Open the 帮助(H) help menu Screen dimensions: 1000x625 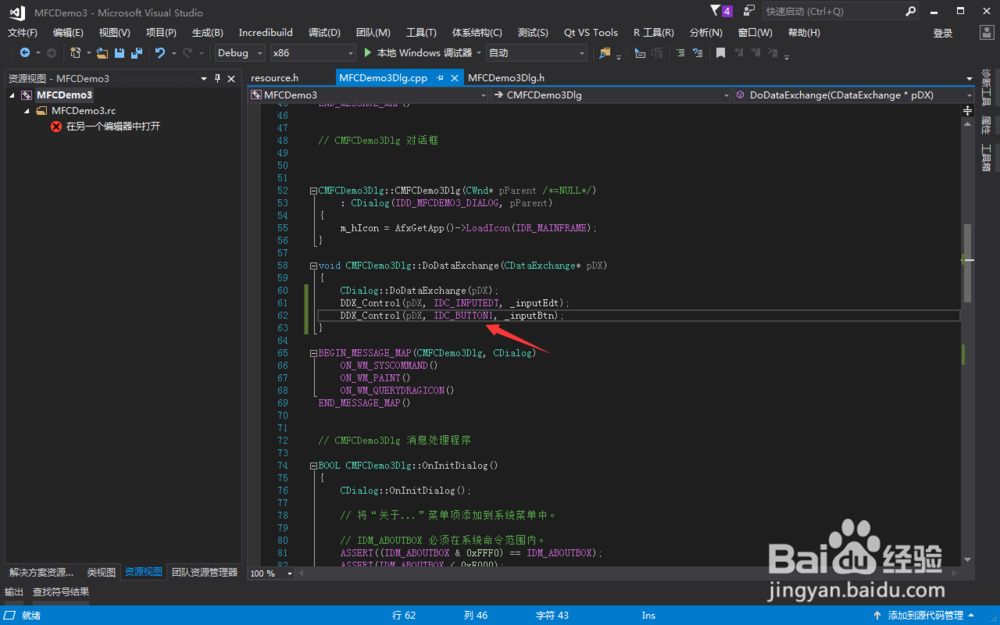(804, 33)
